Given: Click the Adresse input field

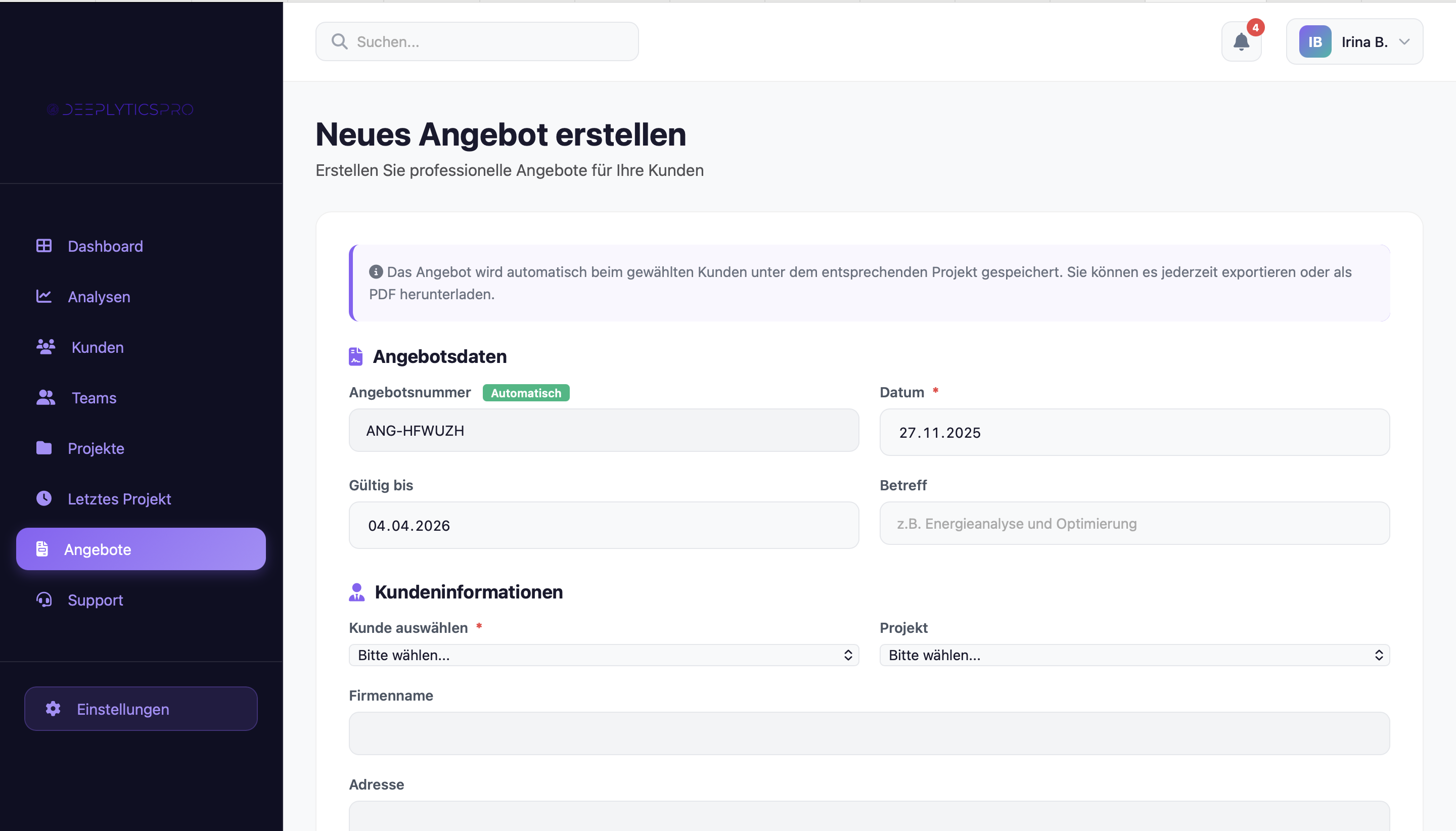Looking at the screenshot, I should coord(869,816).
